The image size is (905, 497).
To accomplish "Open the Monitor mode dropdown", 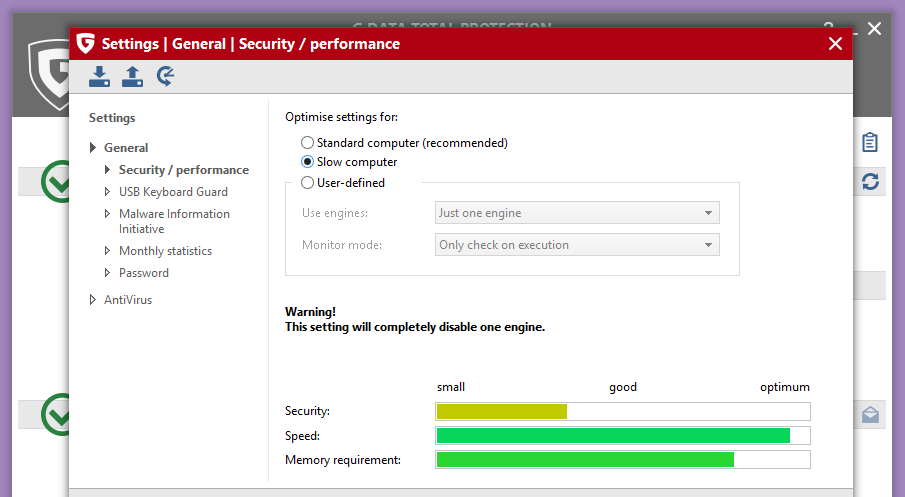I will [577, 245].
